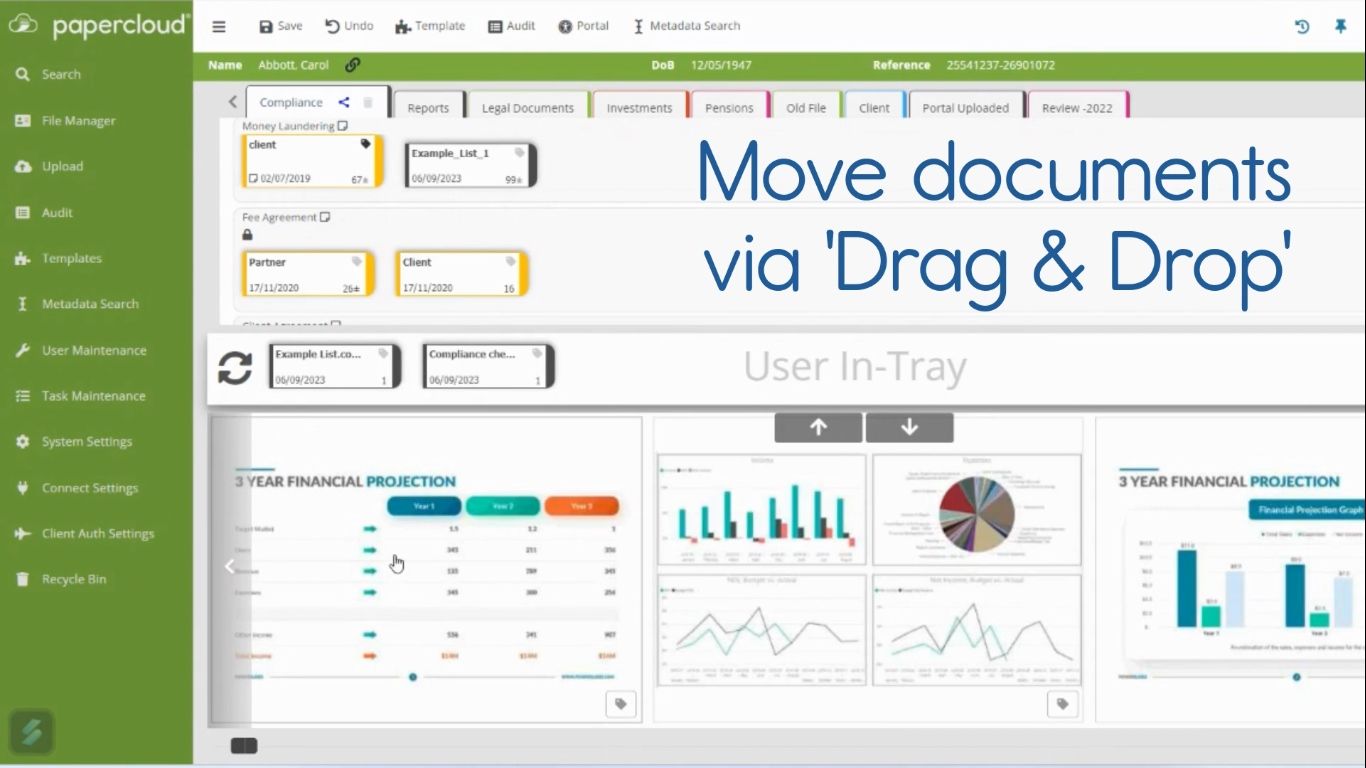
Task: Toggle note checkbox next to Fee Agreement
Action: click(x=325, y=217)
